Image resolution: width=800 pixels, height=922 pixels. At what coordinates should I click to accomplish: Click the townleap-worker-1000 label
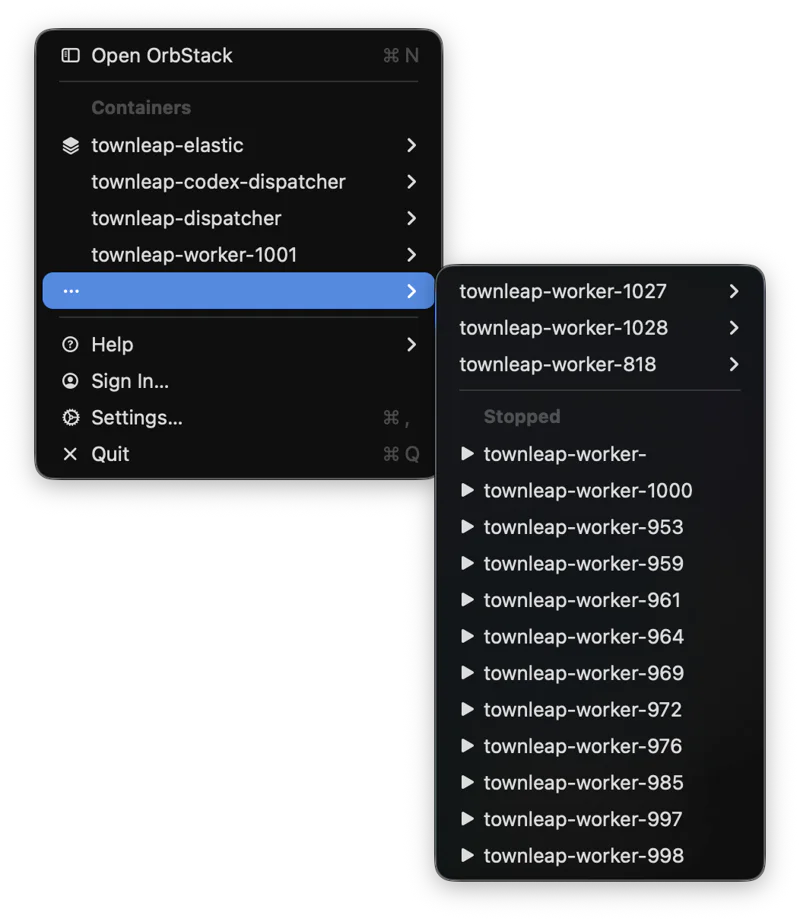click(588, 490)
